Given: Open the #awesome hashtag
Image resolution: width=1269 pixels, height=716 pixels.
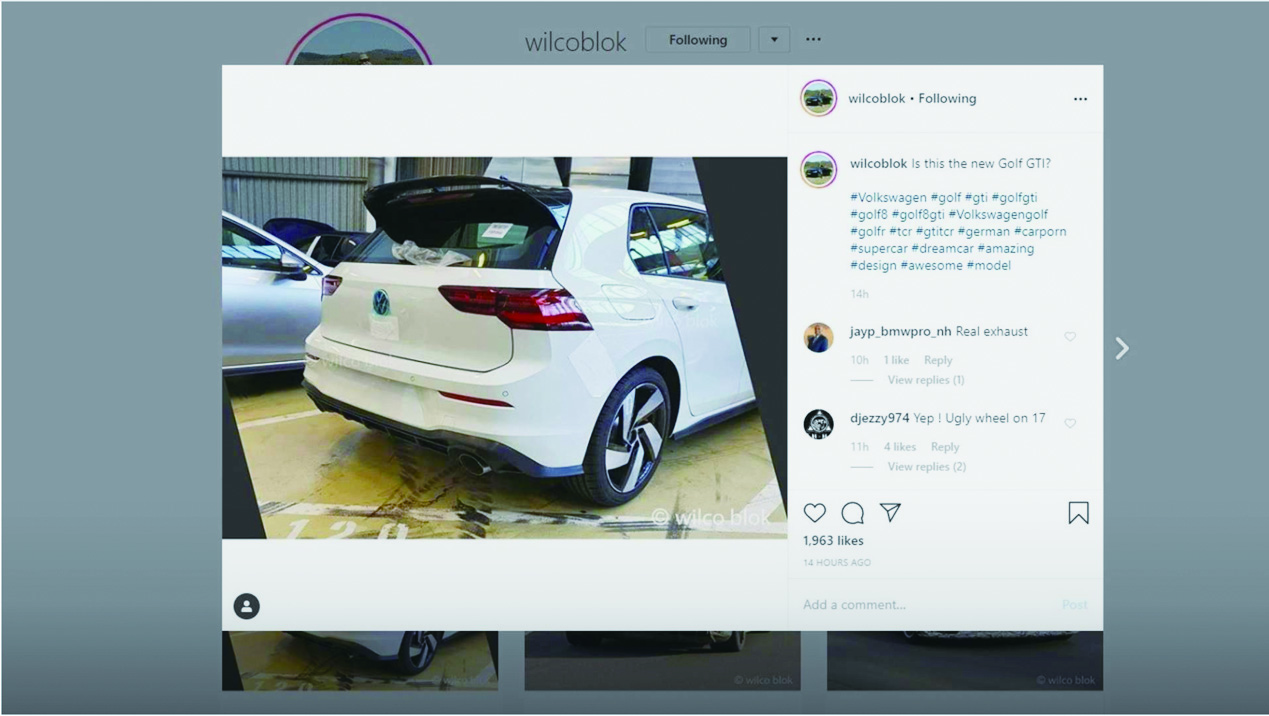Looking at the screenshot, I should click(x=932, y=266).
